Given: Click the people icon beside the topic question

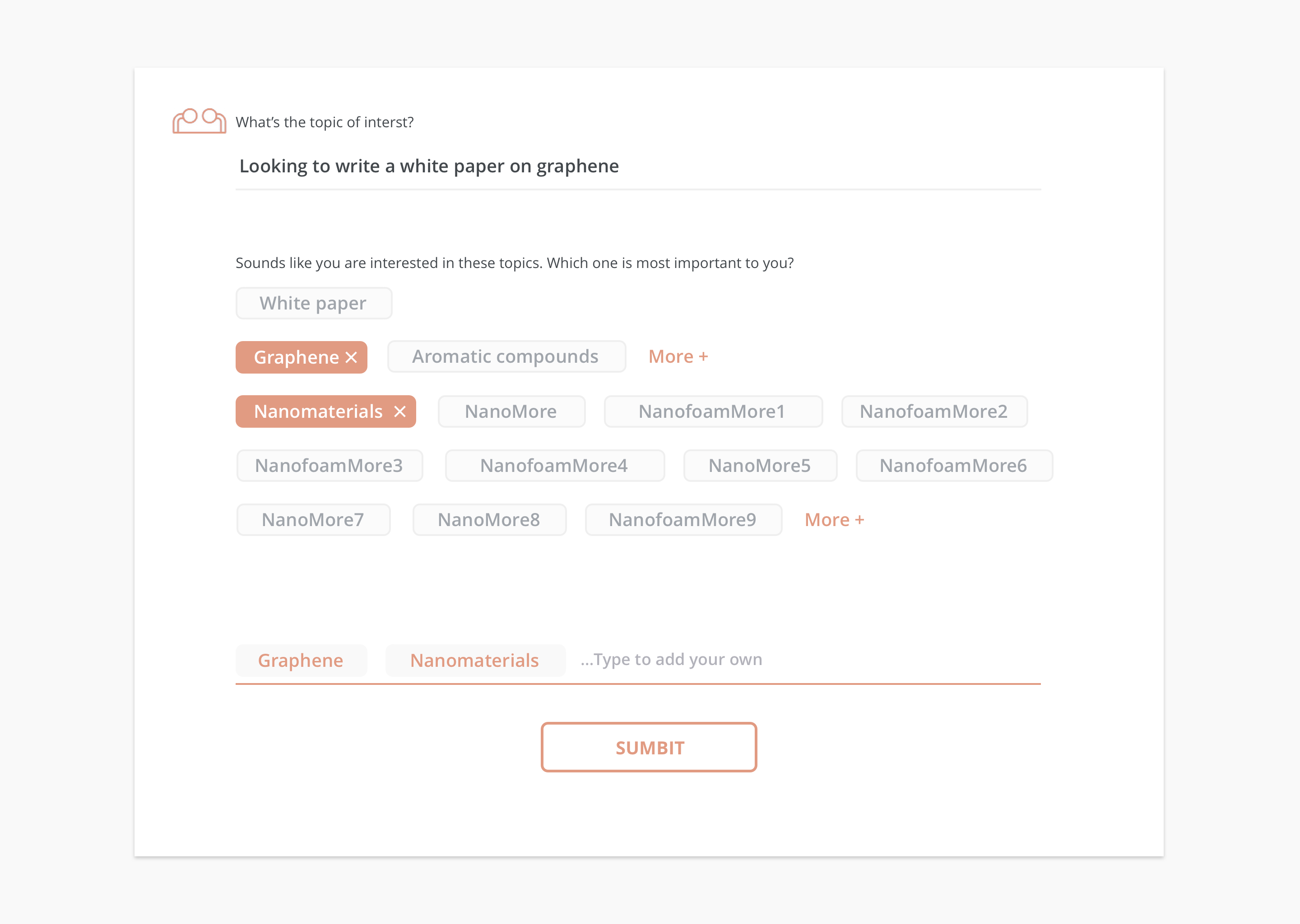Looking at the screenshot, I should tap(199, 120).
